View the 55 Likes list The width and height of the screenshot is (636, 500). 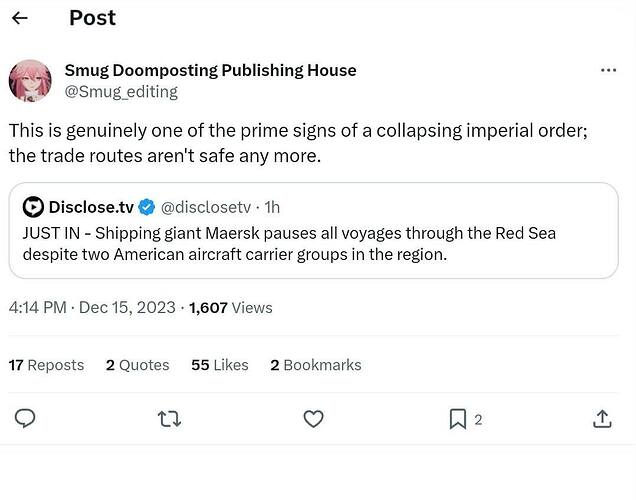tap(219, 365)
